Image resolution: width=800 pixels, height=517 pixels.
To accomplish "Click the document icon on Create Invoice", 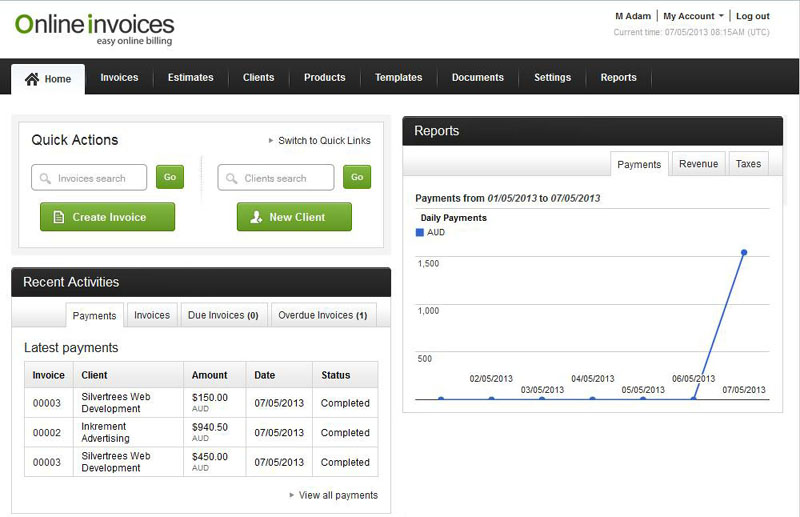I will coord(59,217).
